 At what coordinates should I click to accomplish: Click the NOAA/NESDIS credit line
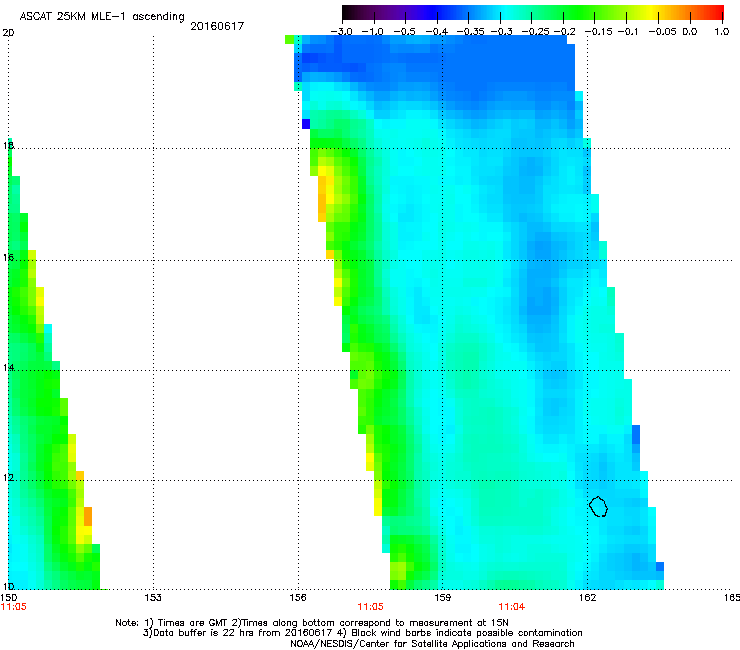click(432, 644)
